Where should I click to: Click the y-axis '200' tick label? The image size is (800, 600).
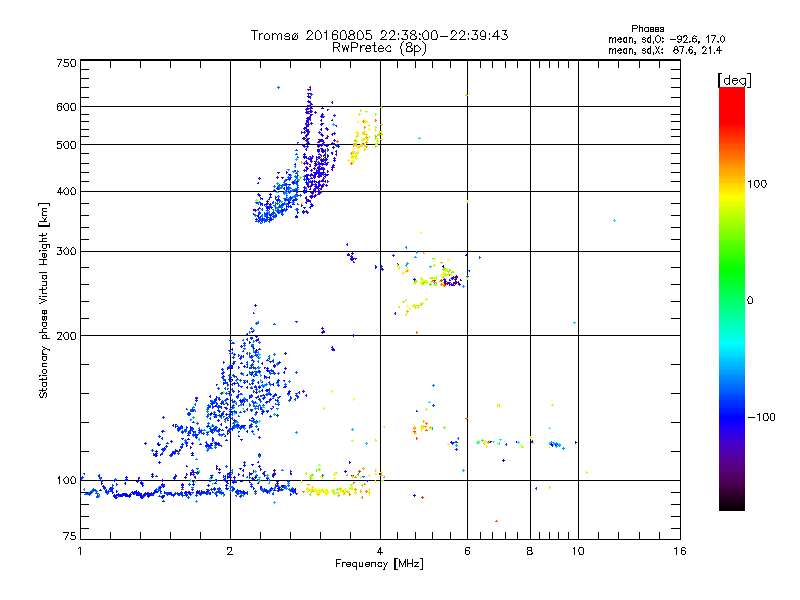[66, 336]
